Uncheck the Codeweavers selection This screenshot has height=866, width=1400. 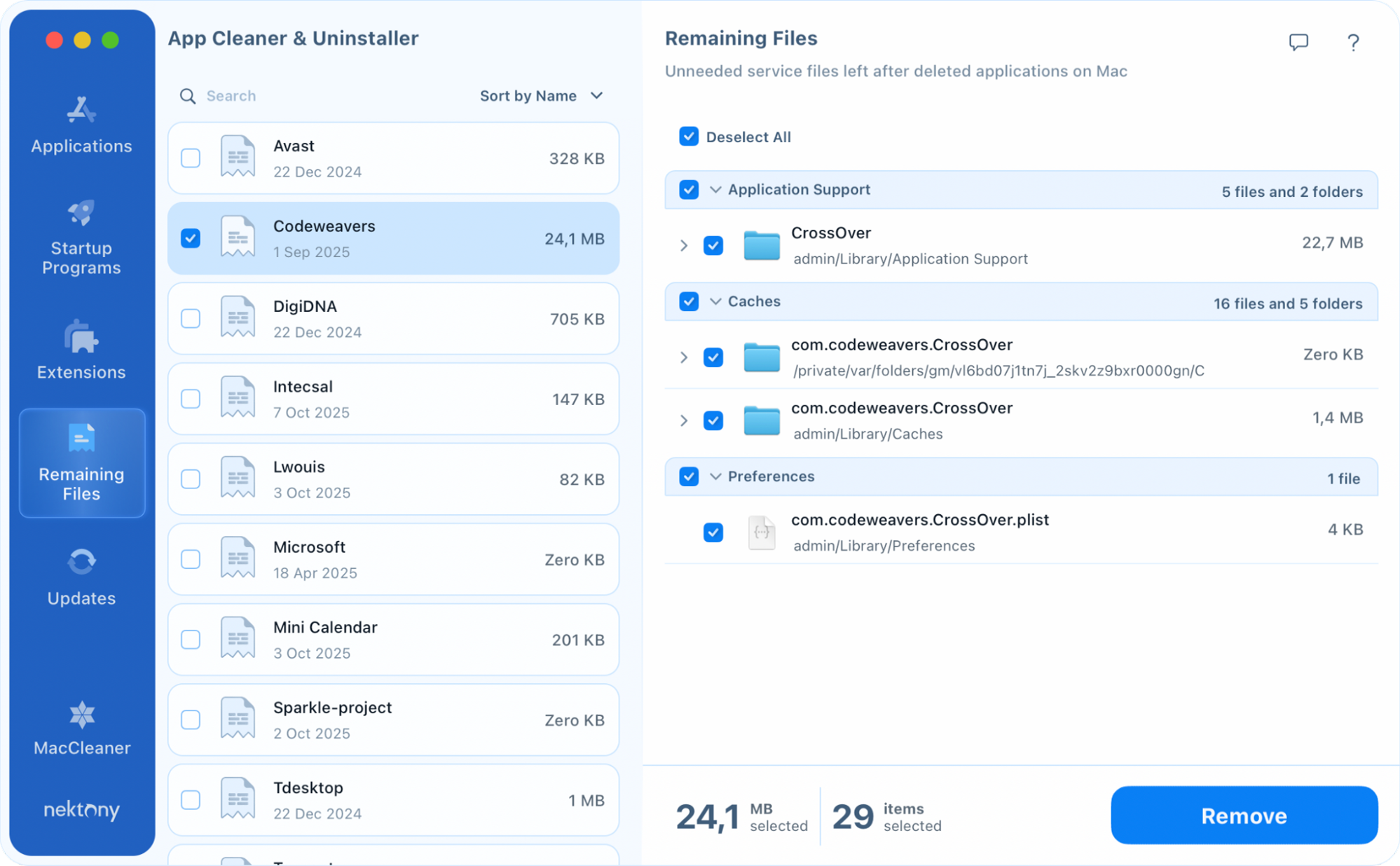click(190, 238)
